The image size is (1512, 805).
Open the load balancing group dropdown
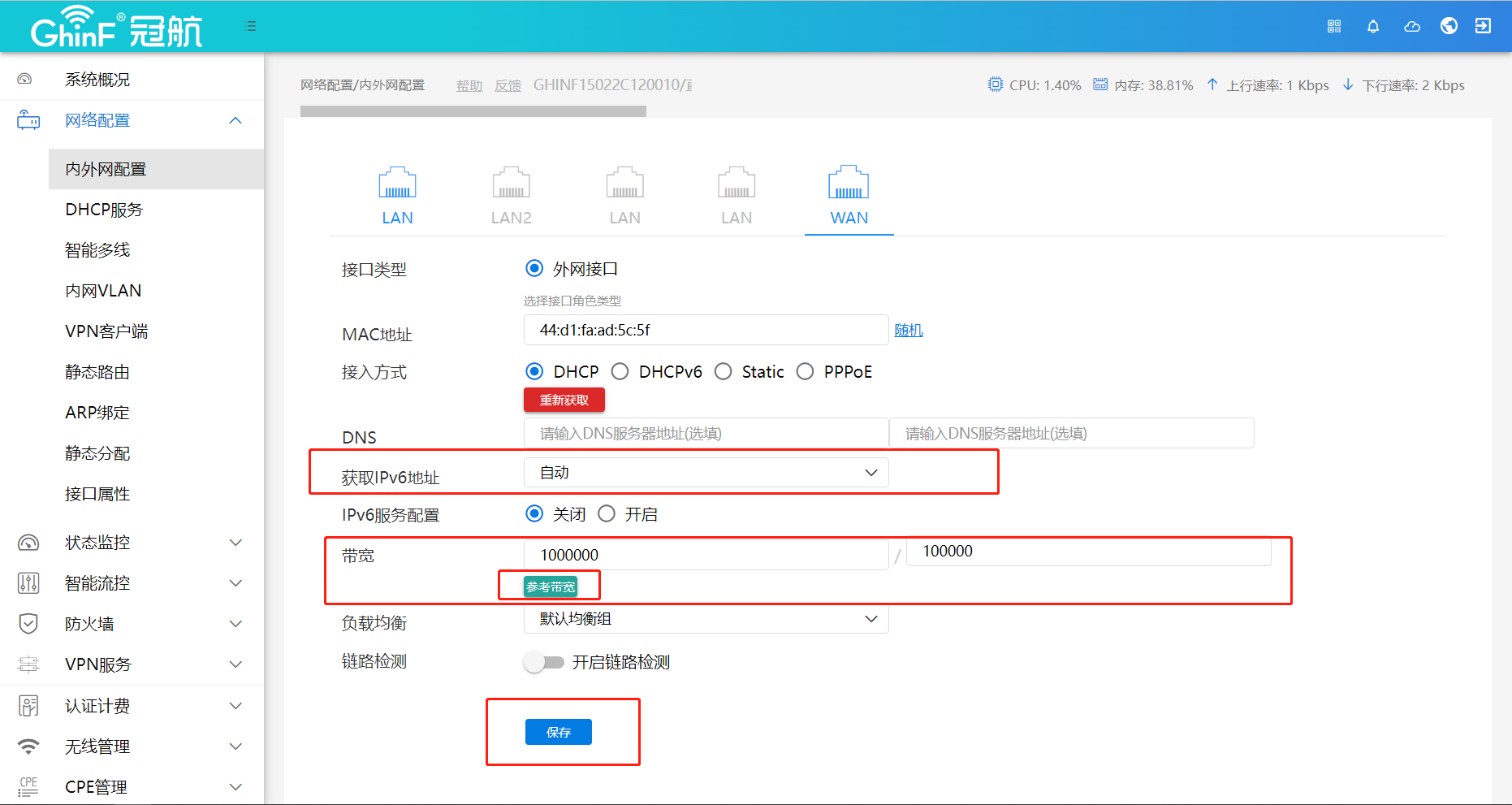click(x=706, y=619)
